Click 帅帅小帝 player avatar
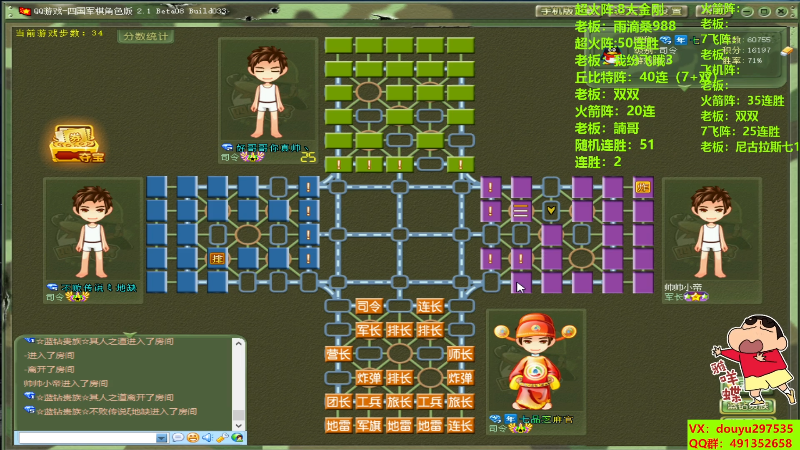The image size is (800, 450). [711, 231]
